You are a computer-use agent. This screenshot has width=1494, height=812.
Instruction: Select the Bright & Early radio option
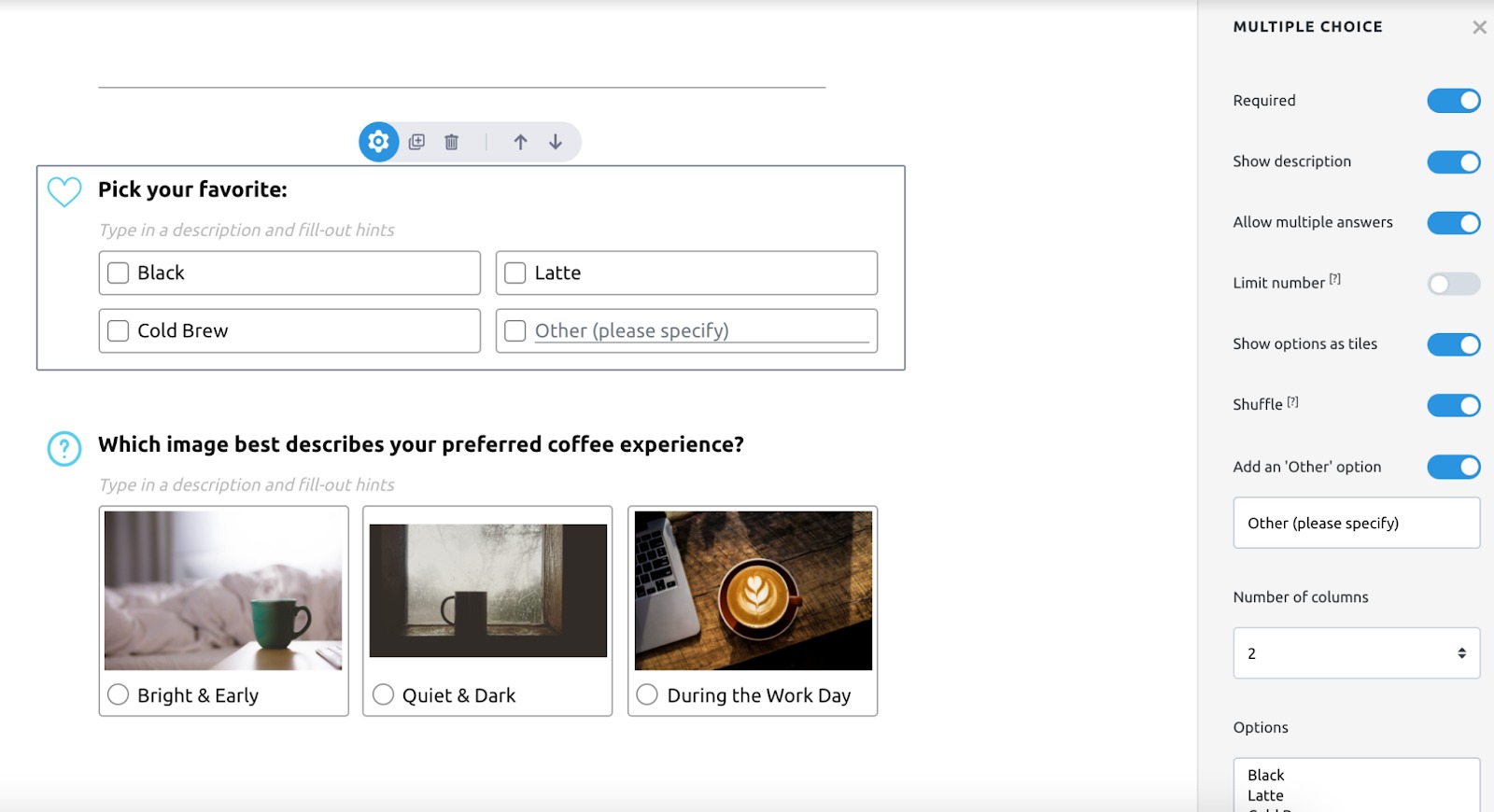point(119,694)
